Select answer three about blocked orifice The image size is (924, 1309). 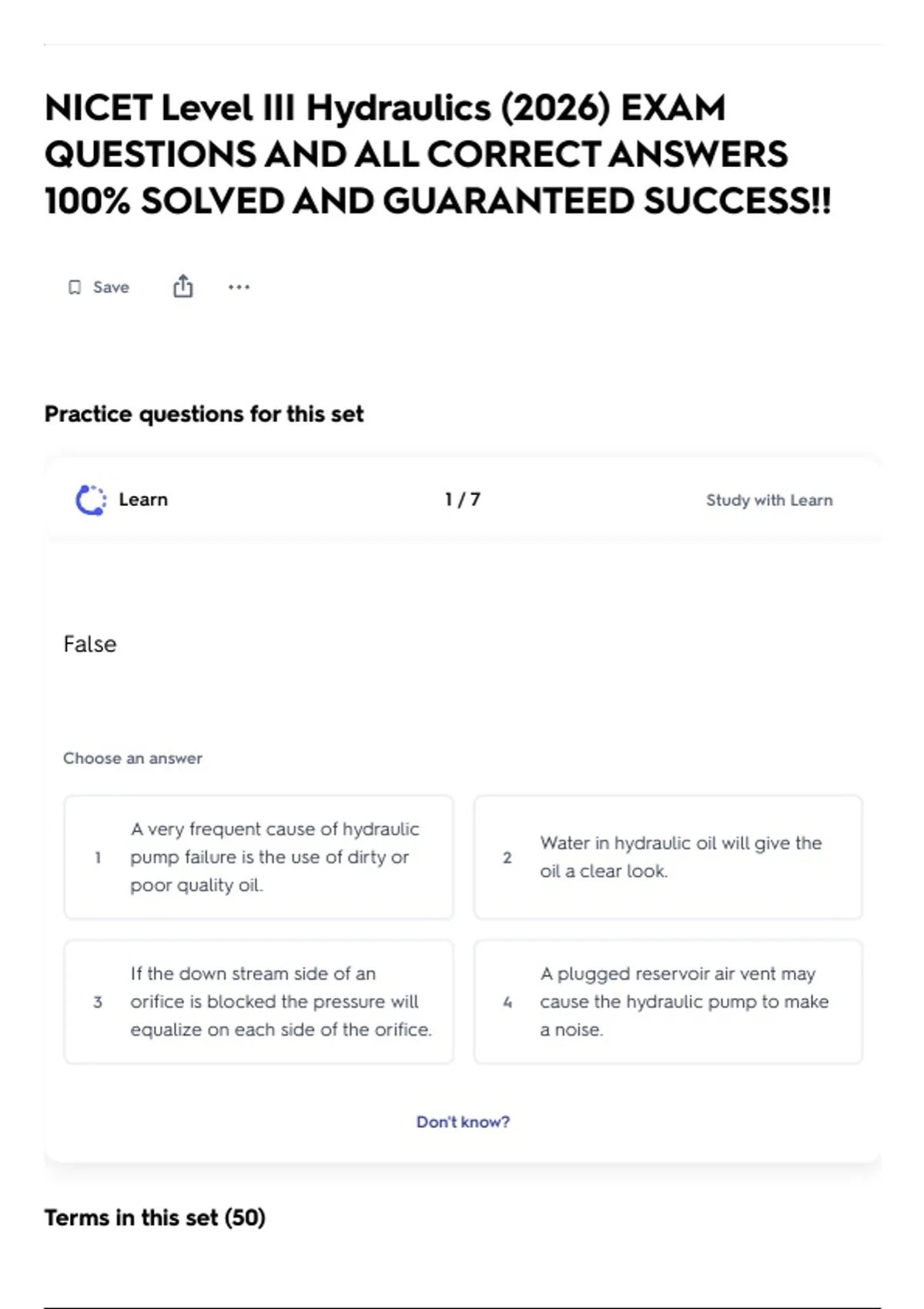[x=259, y=1002]
